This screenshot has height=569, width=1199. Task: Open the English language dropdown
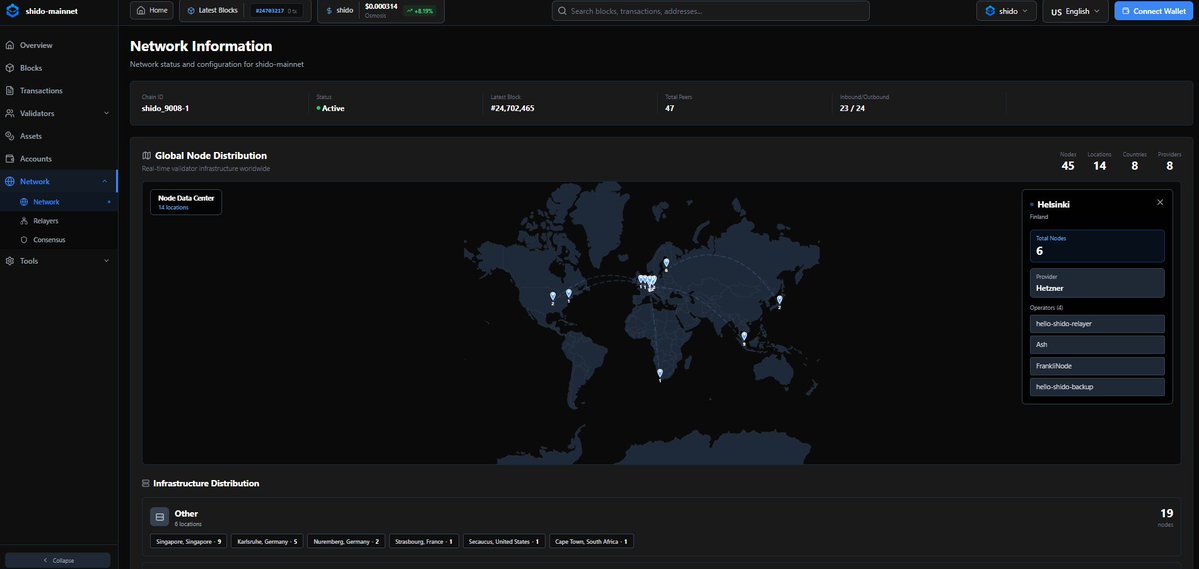point(1076,11)
